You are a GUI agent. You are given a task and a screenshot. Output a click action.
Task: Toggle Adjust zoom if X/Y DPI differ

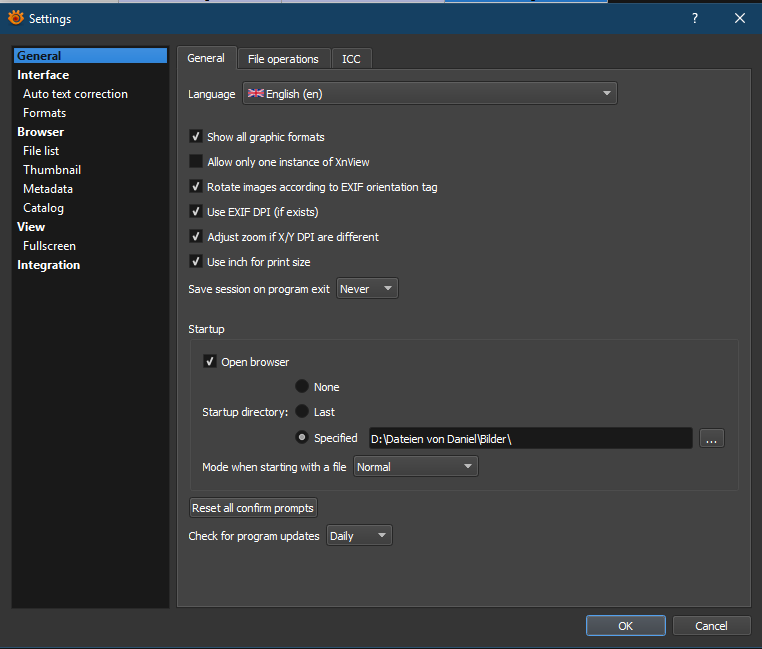196,237
